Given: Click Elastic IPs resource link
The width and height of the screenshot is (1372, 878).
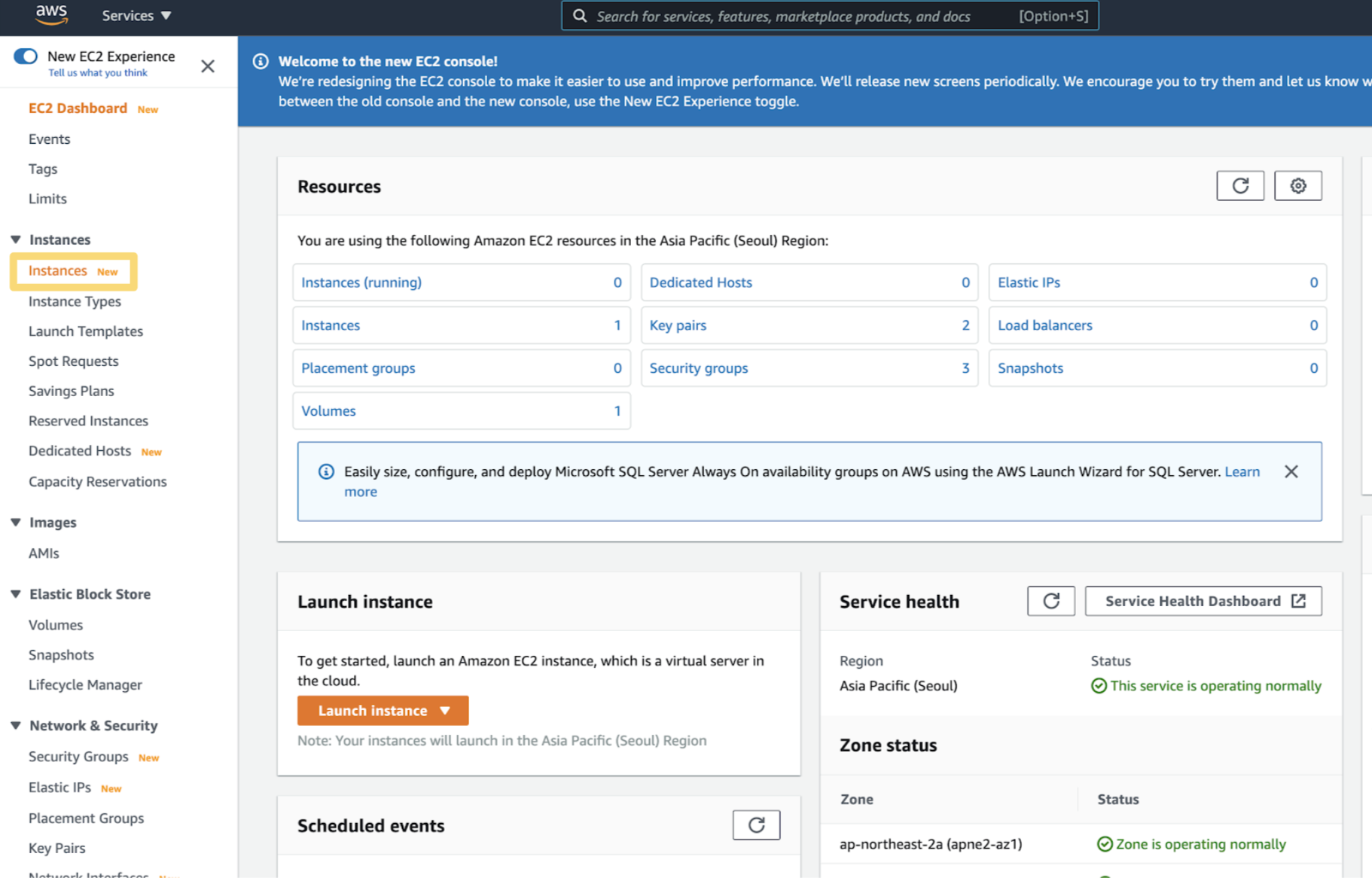Looking at the screenshot, I should click(1029, 282).
